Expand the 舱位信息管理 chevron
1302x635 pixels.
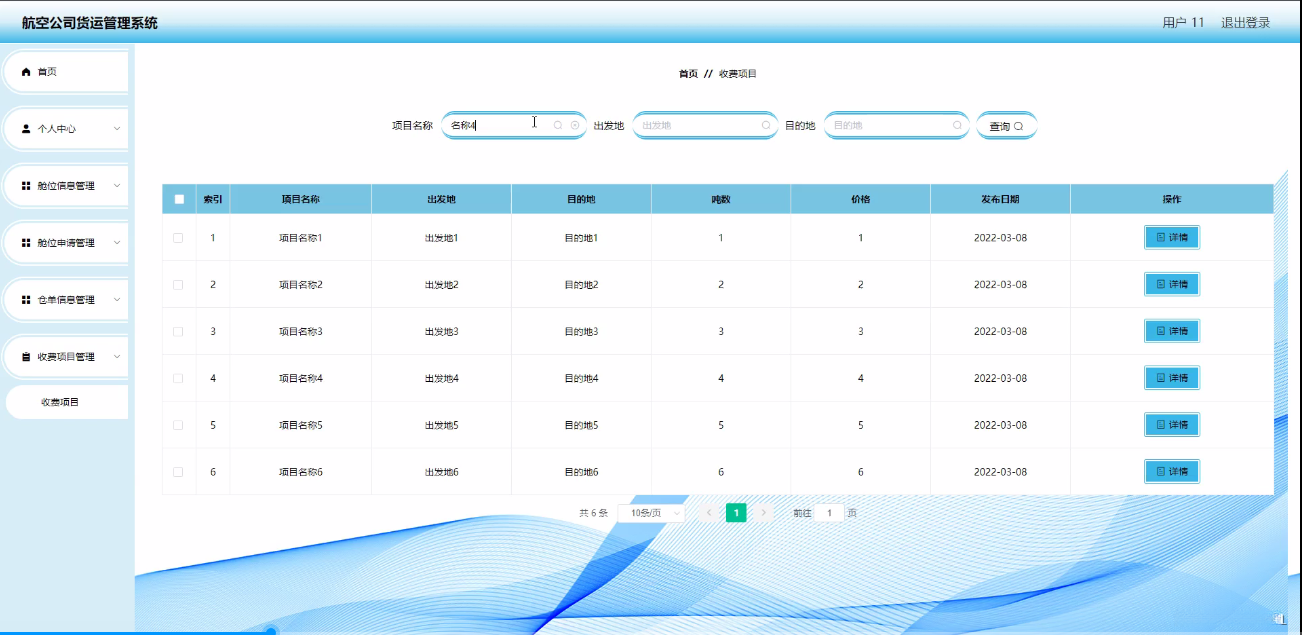(x=117, y=186)
